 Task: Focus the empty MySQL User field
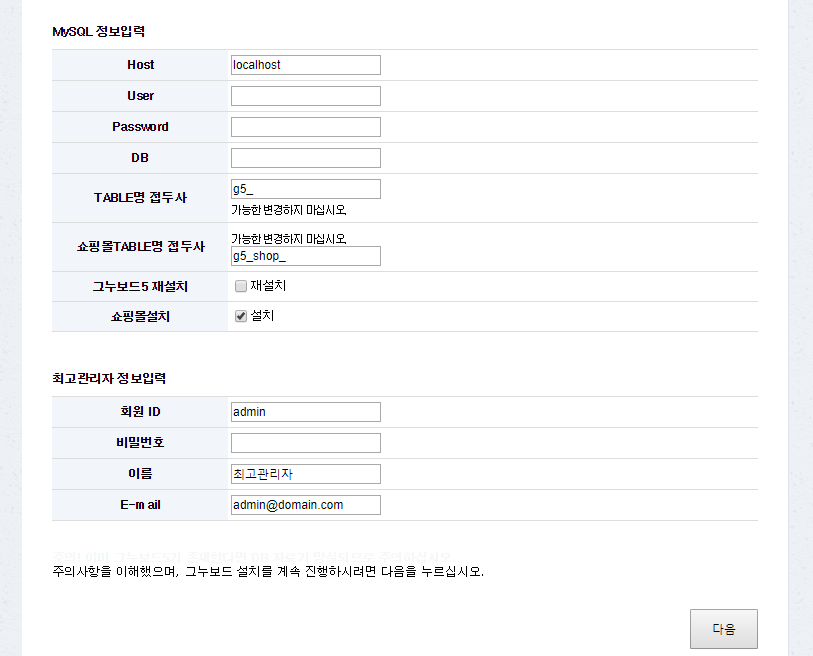click(x=305, y=96)
